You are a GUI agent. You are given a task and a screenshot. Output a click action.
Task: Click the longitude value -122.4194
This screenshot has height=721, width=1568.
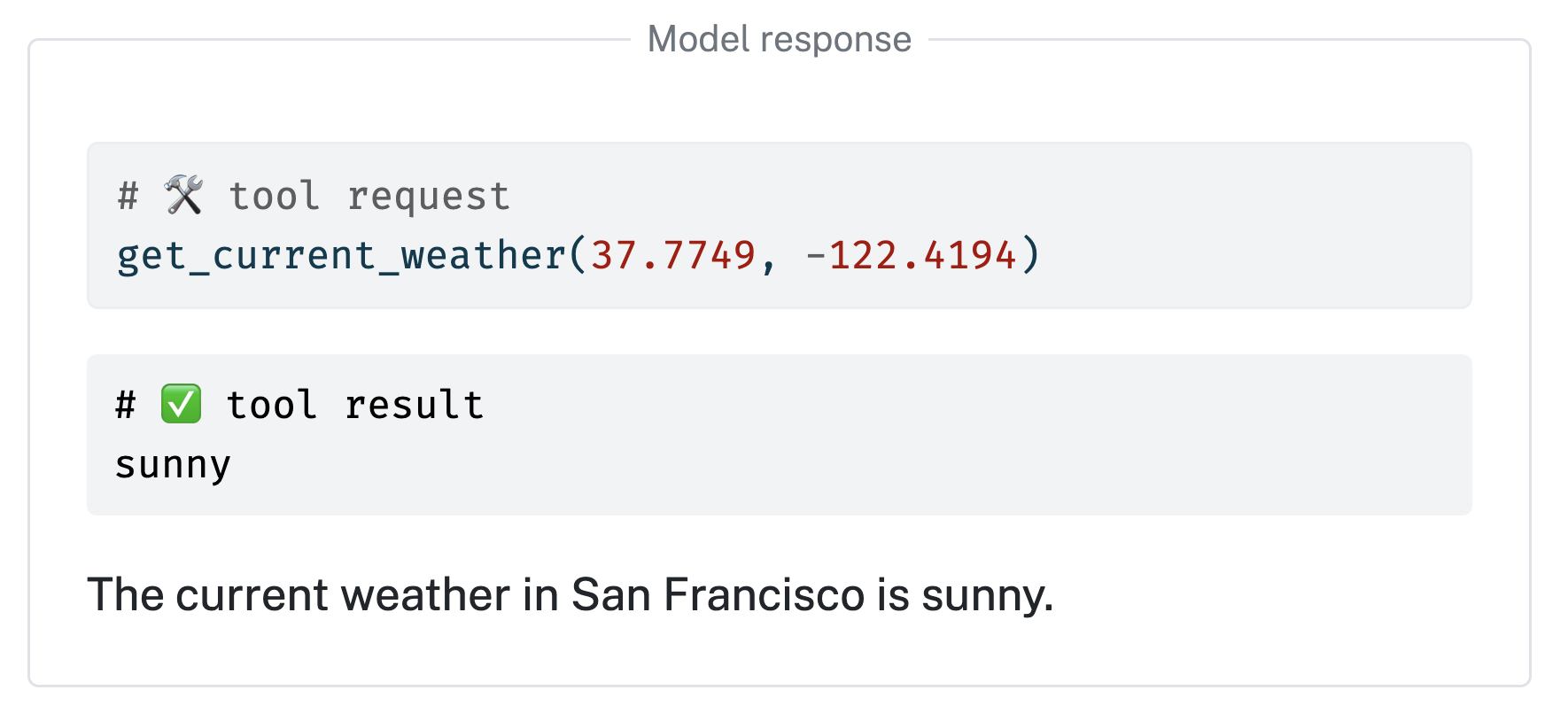(x=911, y=255)
